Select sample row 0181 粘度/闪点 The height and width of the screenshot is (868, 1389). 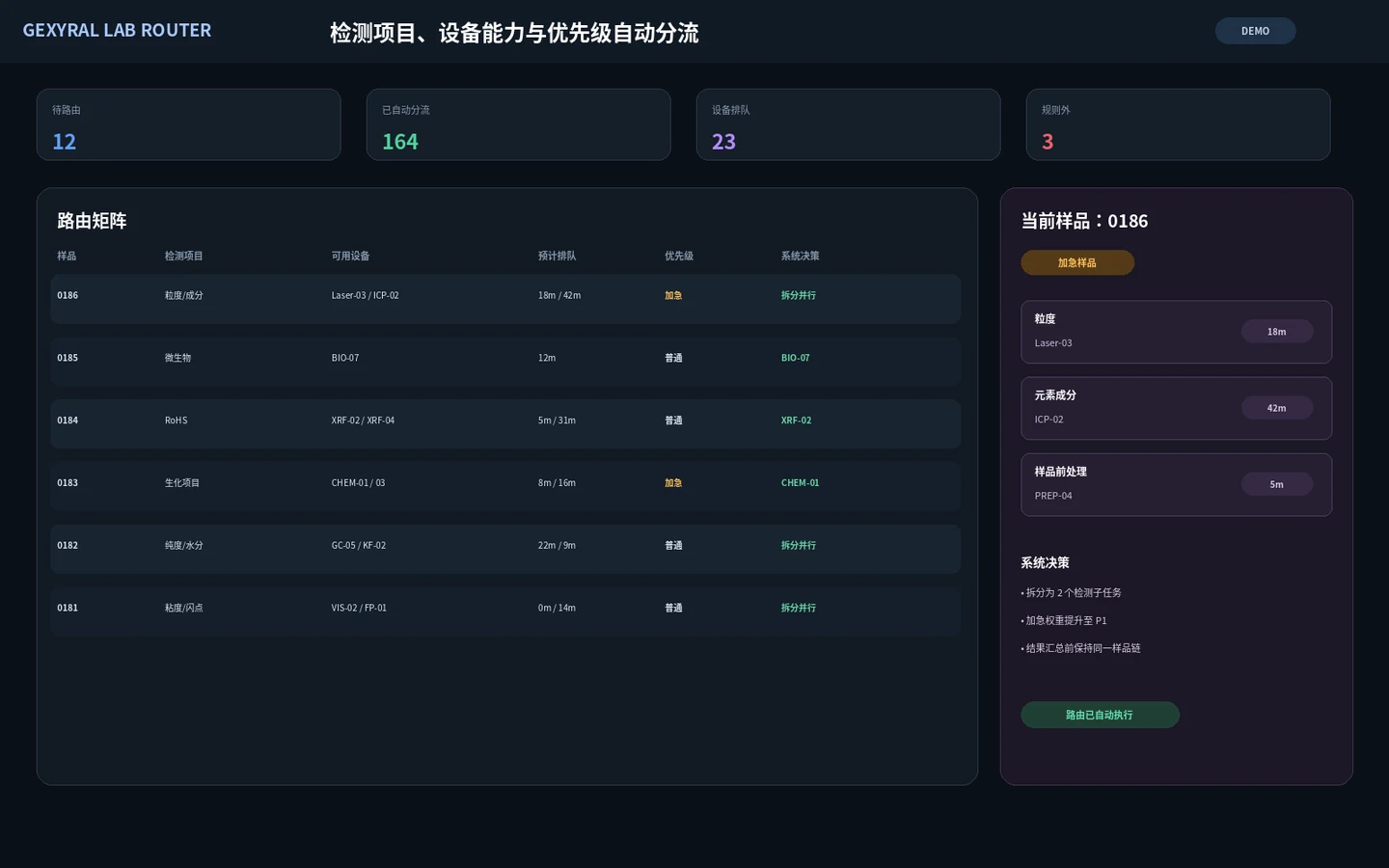tap(505, 611)
